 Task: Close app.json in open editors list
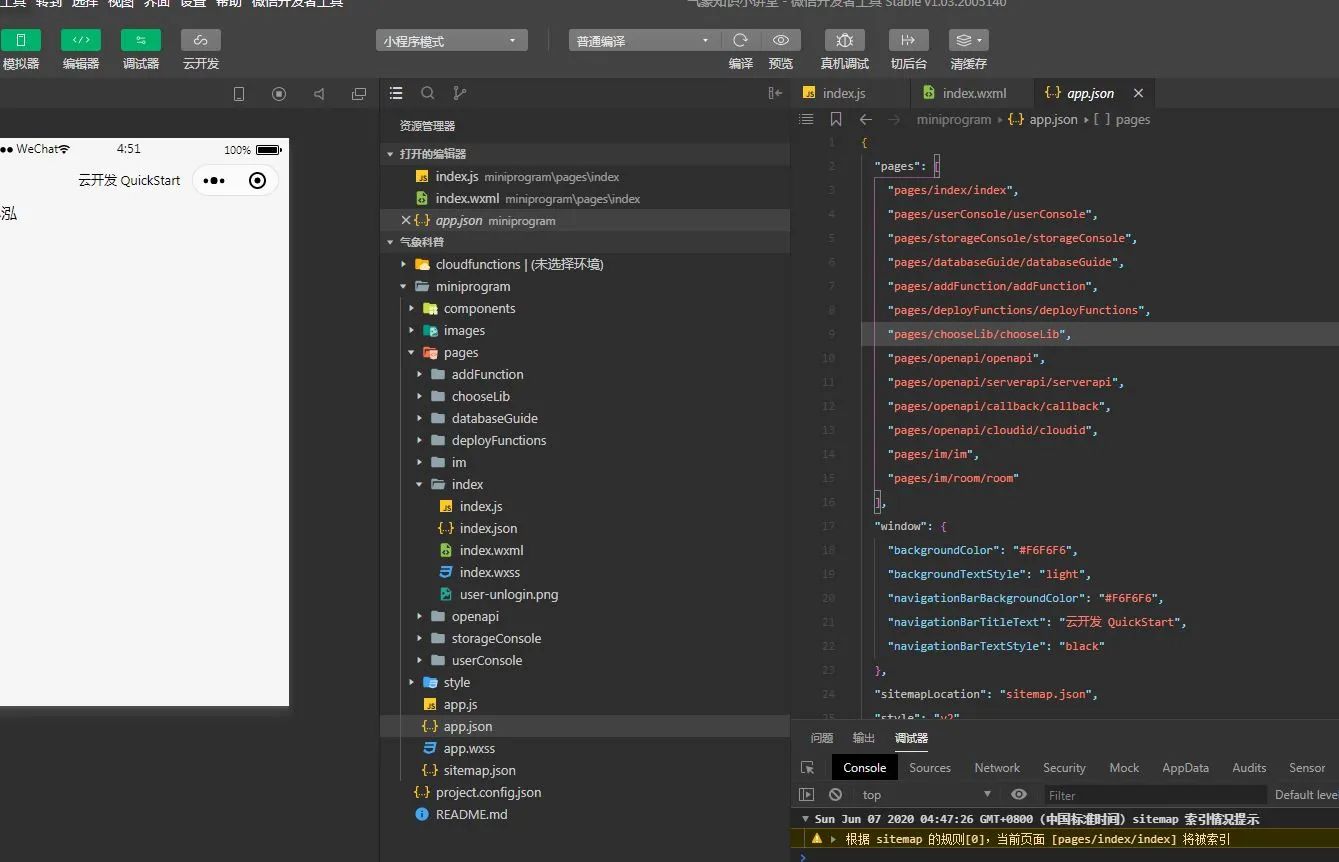coord(405,220)
